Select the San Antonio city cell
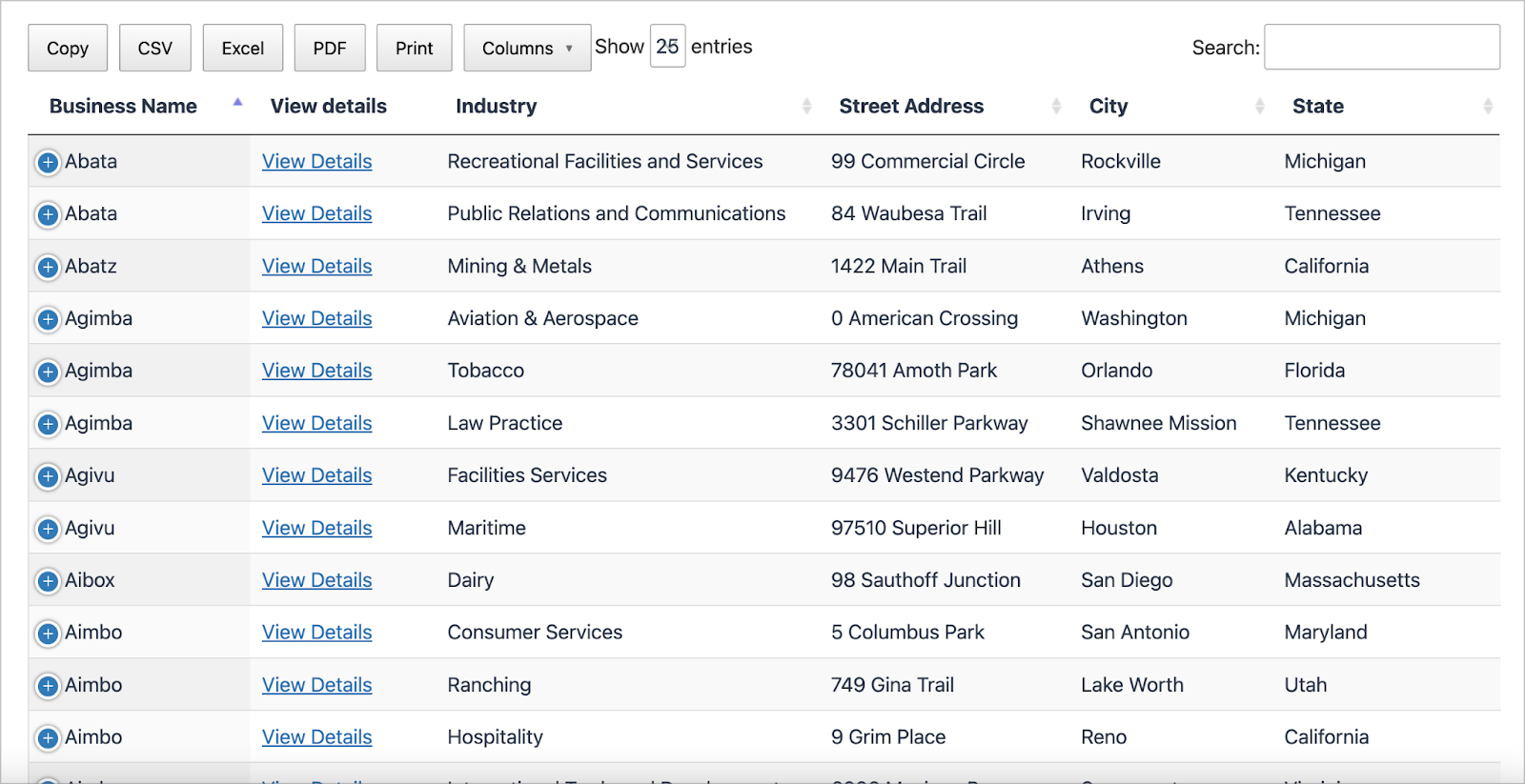 coord(1135,633)
